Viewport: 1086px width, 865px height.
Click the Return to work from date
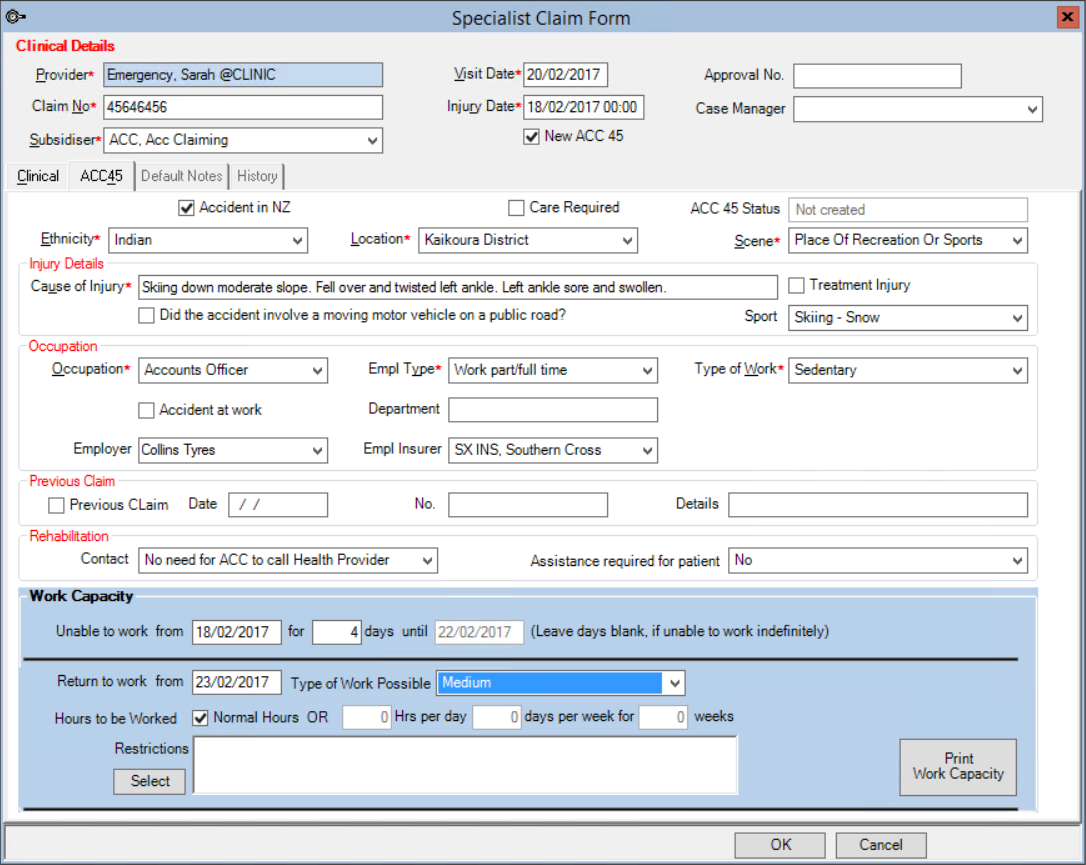pyautogui.click(x=237, y=683)
